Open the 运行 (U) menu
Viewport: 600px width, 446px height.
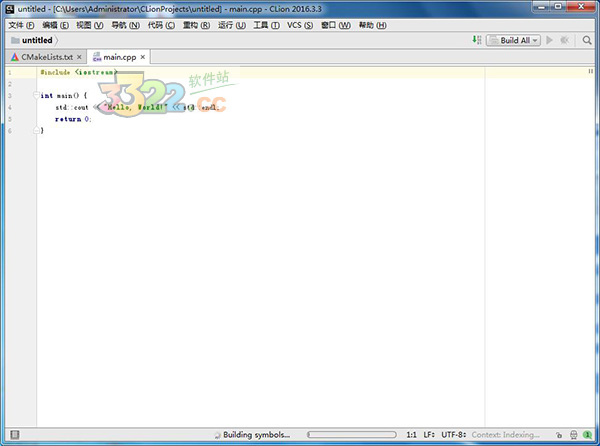(232, 25)
